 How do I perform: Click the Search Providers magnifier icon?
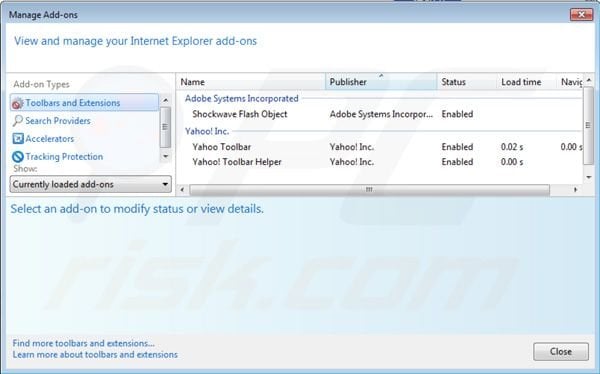click(x=18, y=121)
